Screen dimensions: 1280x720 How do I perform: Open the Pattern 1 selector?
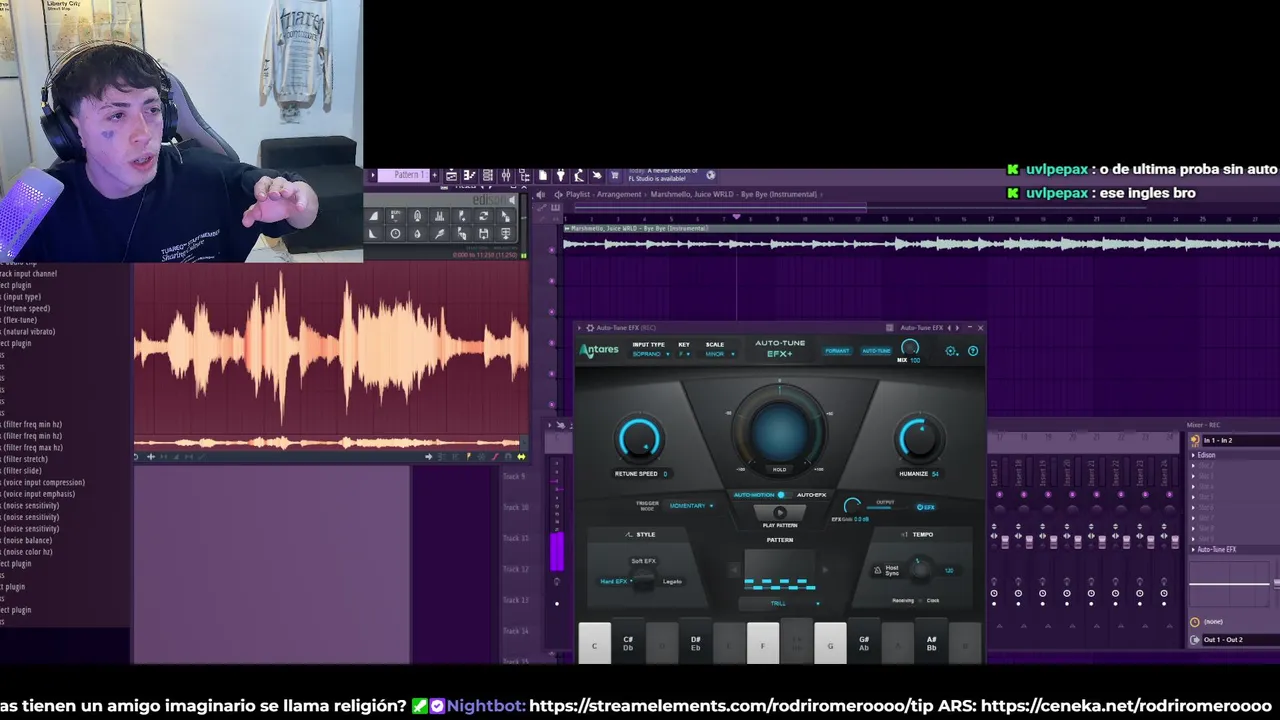click(x=403, y=175)
